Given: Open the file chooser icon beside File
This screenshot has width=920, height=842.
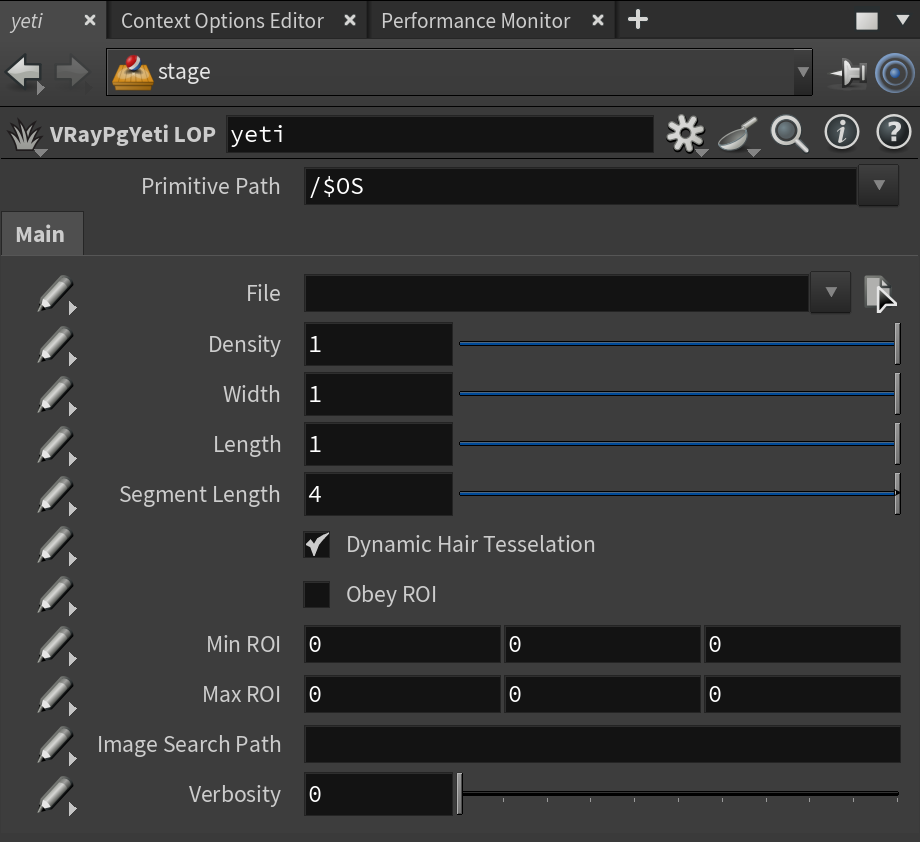Looking at the screenshot, I should [878, 292].
